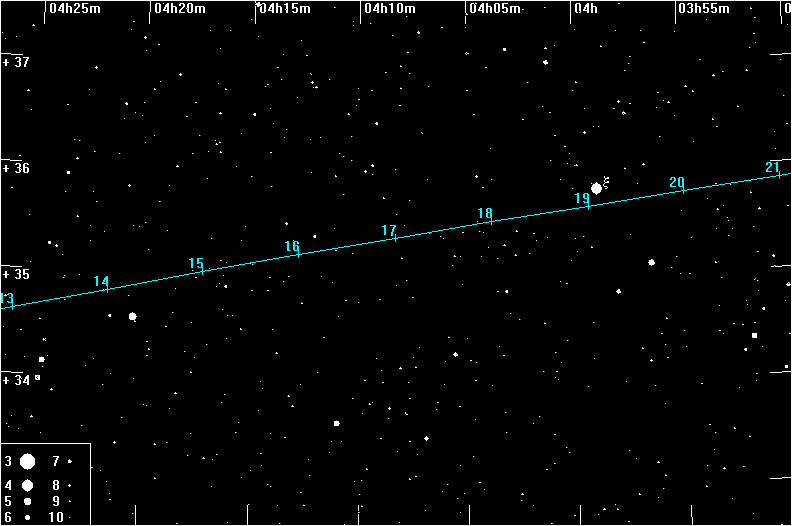This screenshot has width=792, height=526.
Task: Click the 03h55m right ascension label
Action: pos(704,9)
